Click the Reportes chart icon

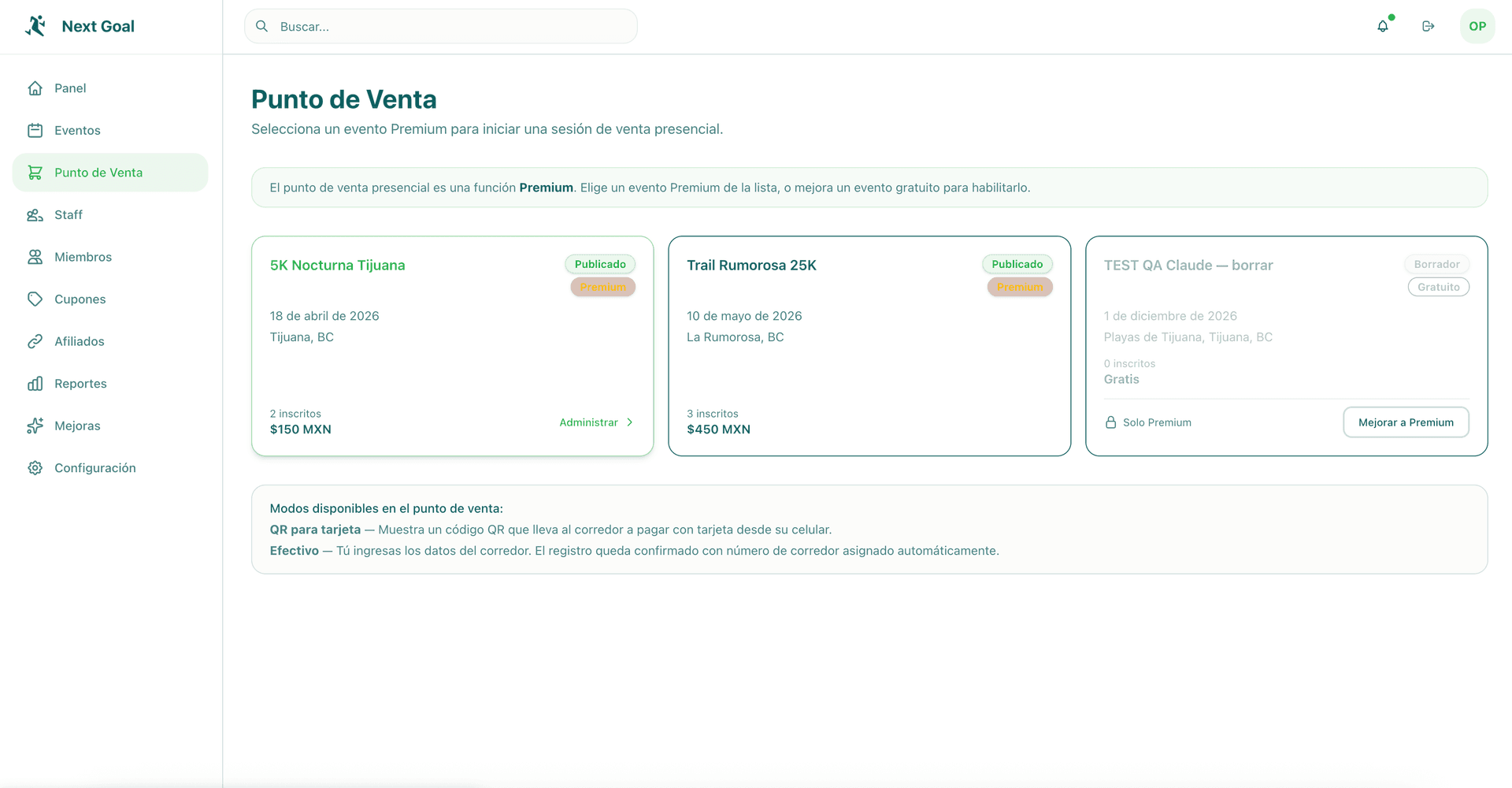(35, 383)
